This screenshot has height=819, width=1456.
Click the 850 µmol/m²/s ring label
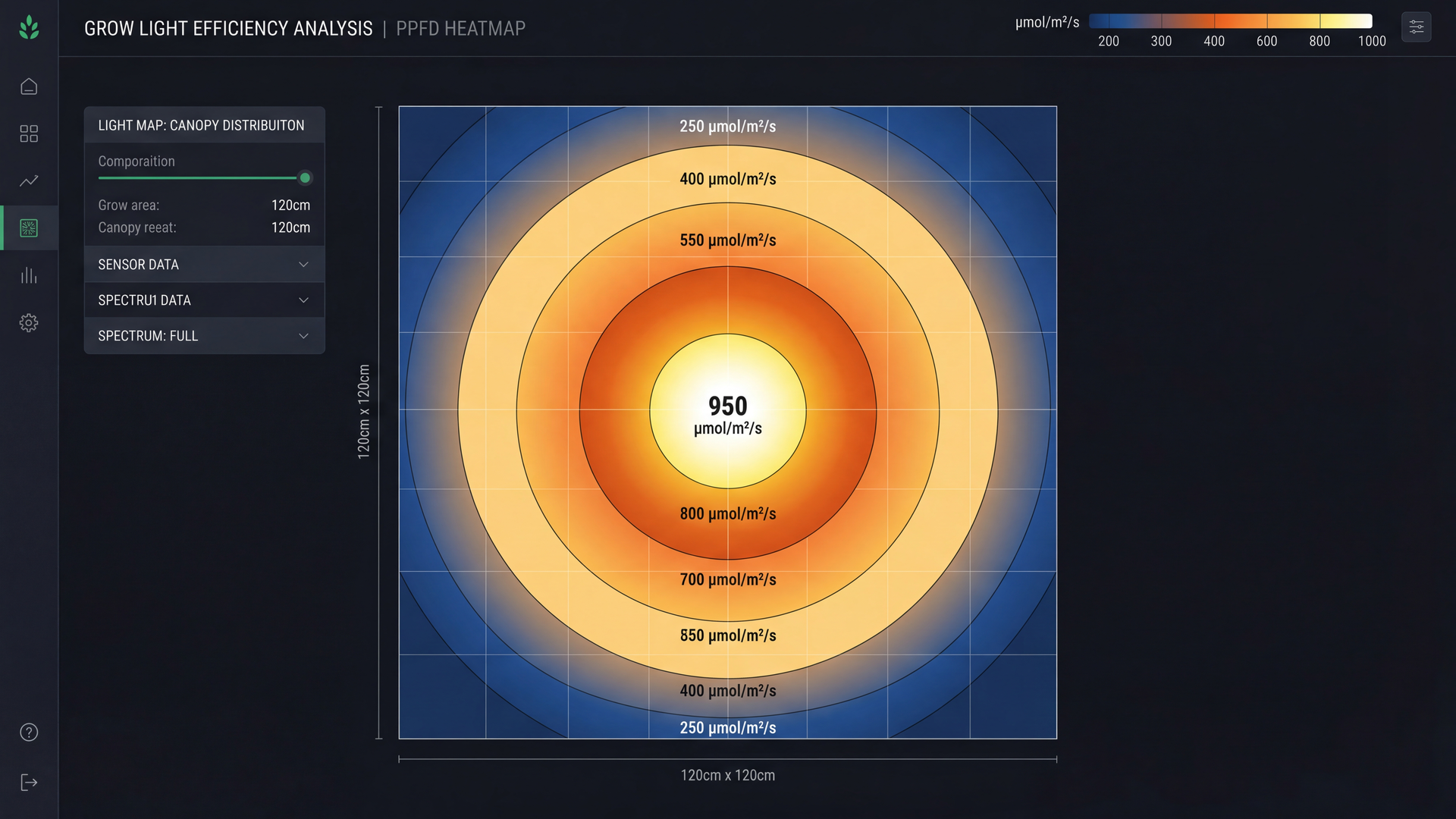[x=728, y=635]
